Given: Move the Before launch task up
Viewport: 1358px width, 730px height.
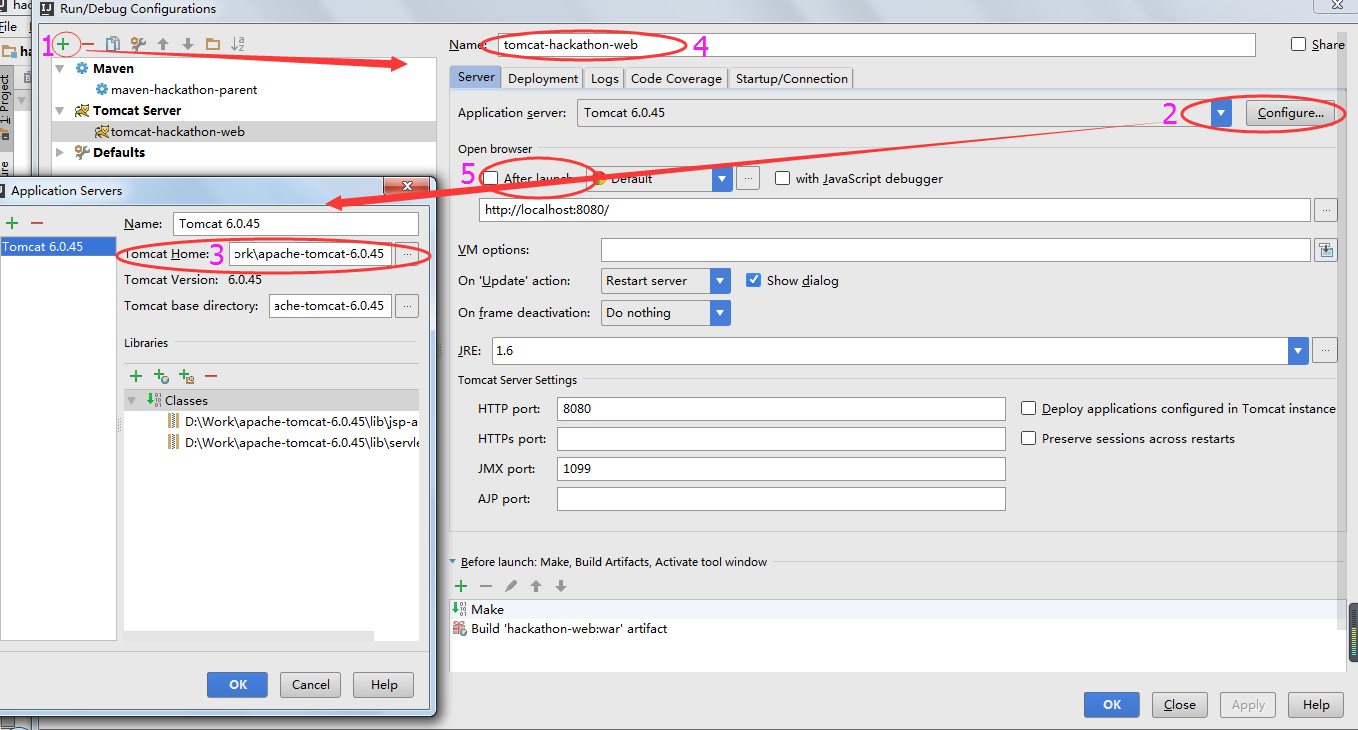Looking at the screenshot, I should [536, 586].
